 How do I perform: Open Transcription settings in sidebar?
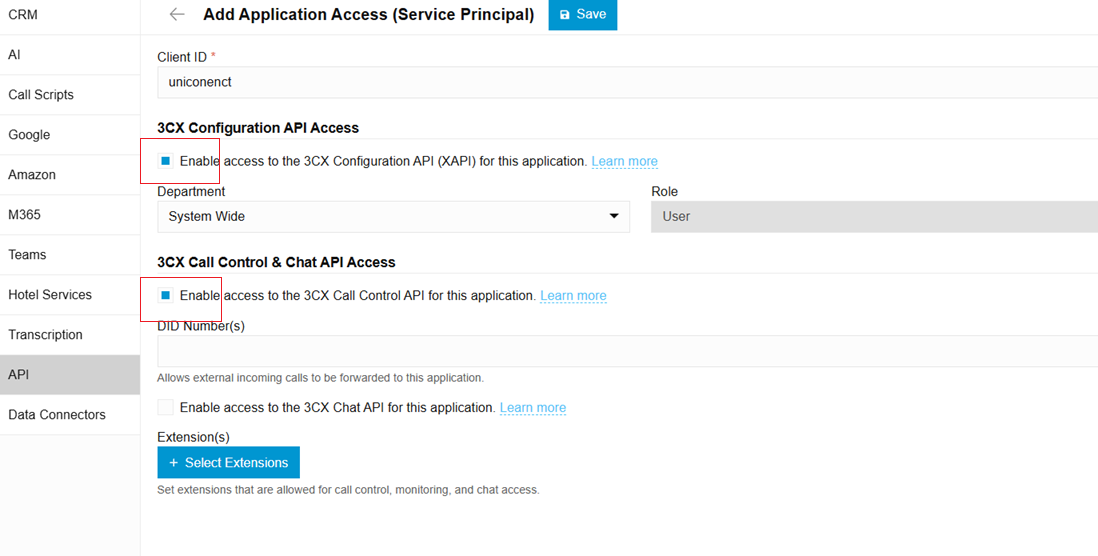[x=46, y=335]
